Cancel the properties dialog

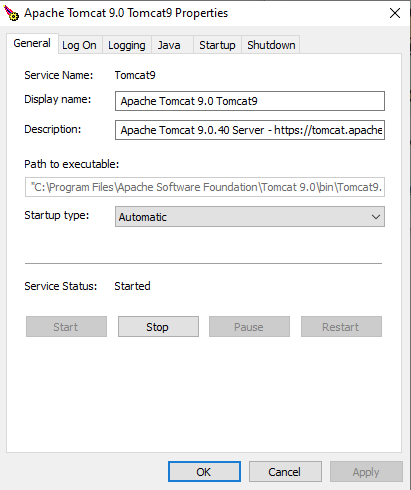[x=285, y=472]
